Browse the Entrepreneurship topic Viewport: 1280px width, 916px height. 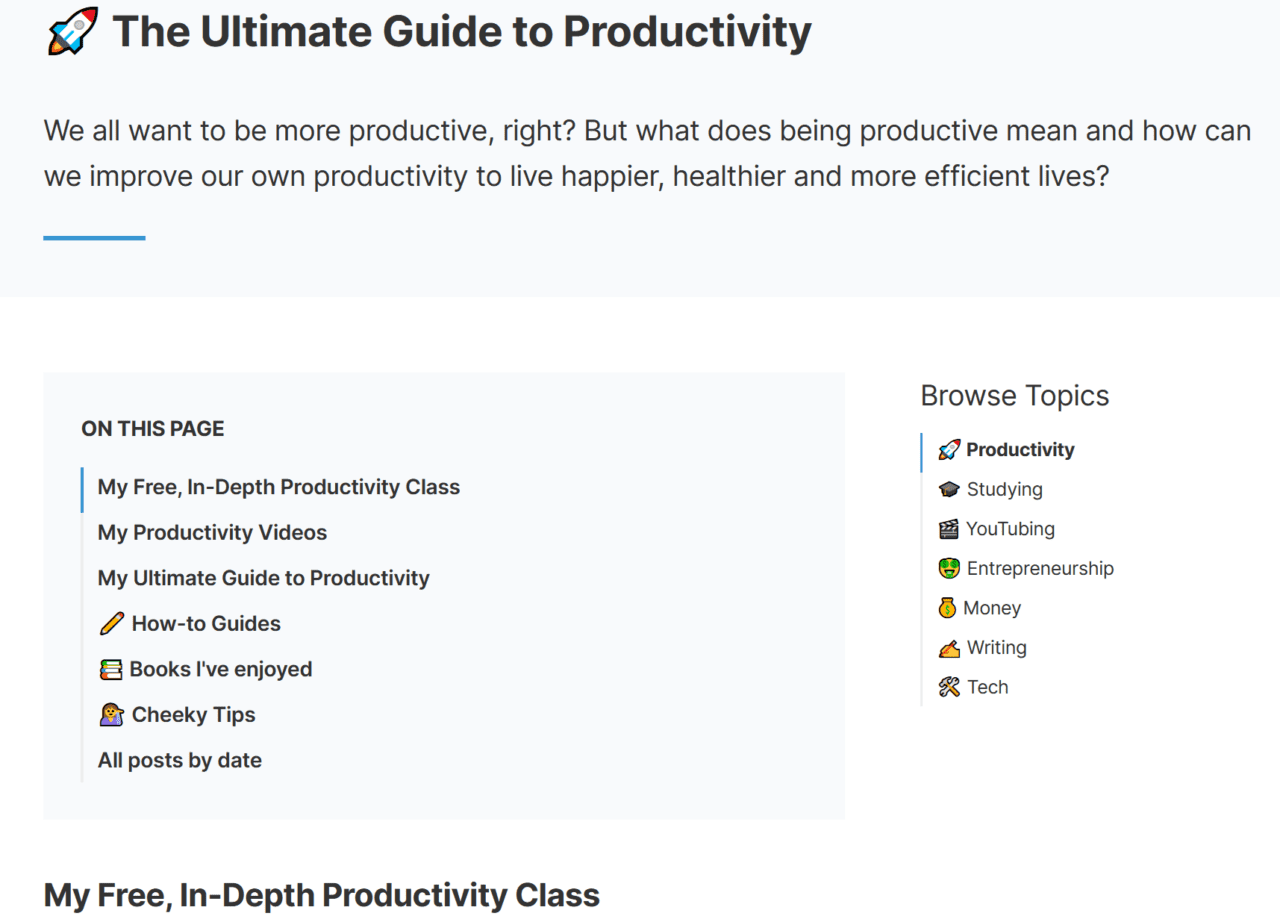[x=1040, y=569]
